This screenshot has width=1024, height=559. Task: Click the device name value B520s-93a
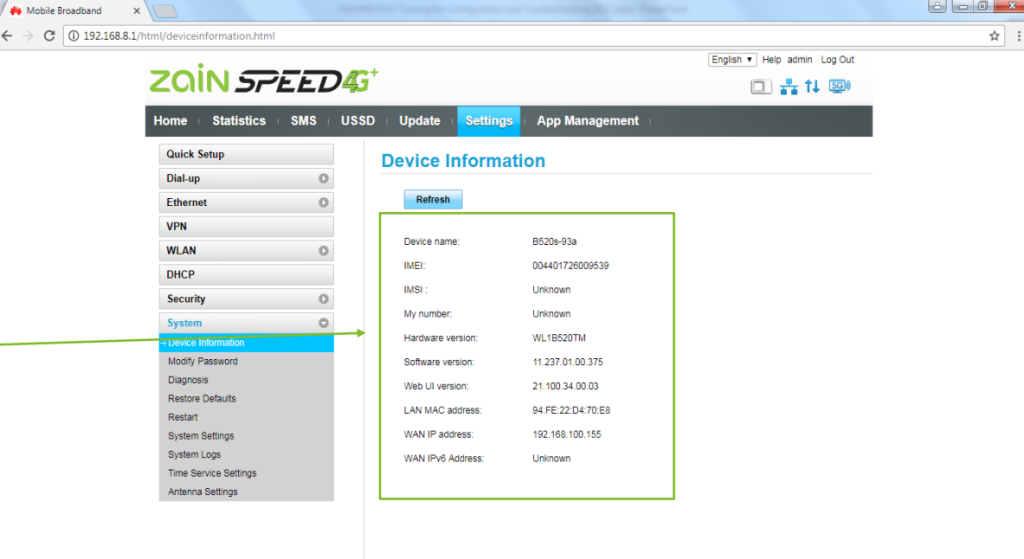point(554,242)
